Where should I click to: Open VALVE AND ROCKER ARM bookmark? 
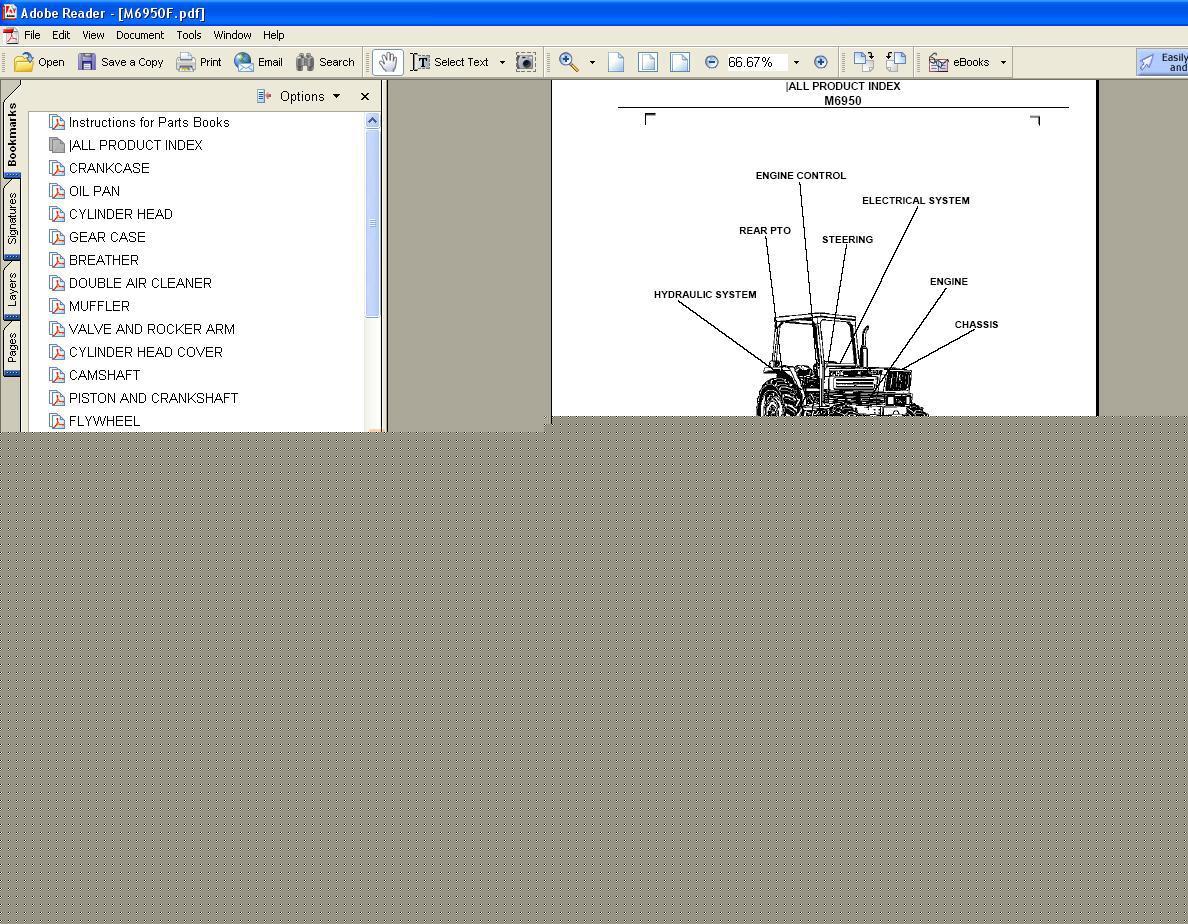click(152, 329)
